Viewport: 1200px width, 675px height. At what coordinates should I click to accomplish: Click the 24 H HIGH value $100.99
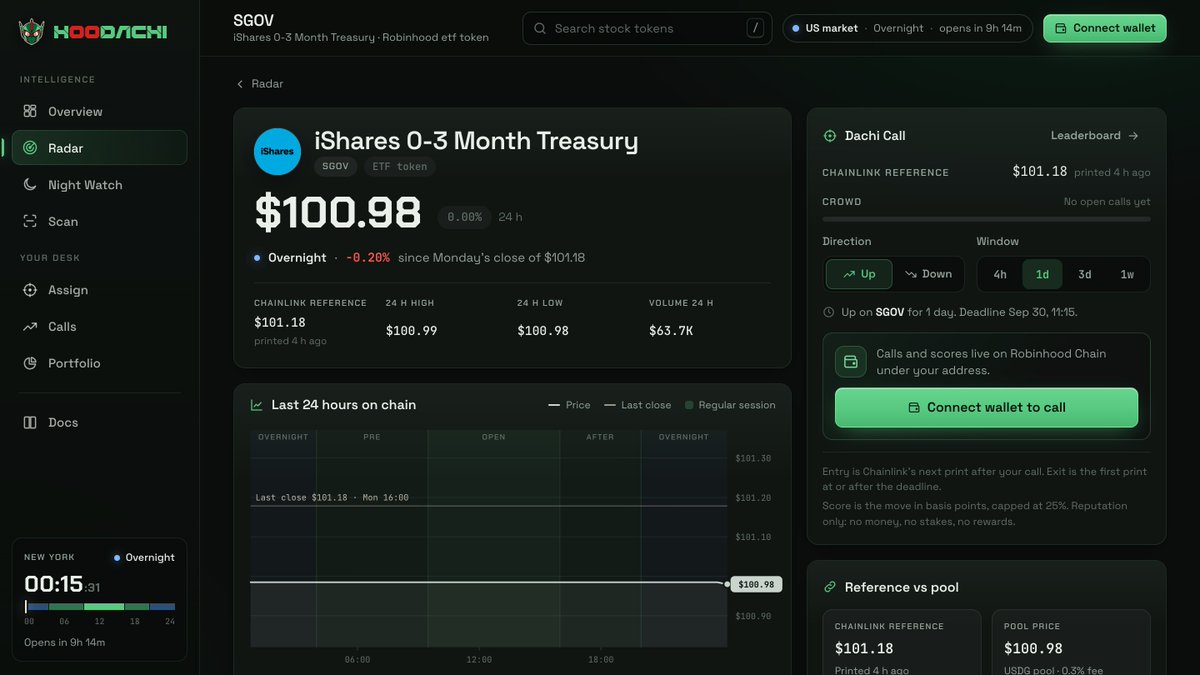[x=411, y=331]
